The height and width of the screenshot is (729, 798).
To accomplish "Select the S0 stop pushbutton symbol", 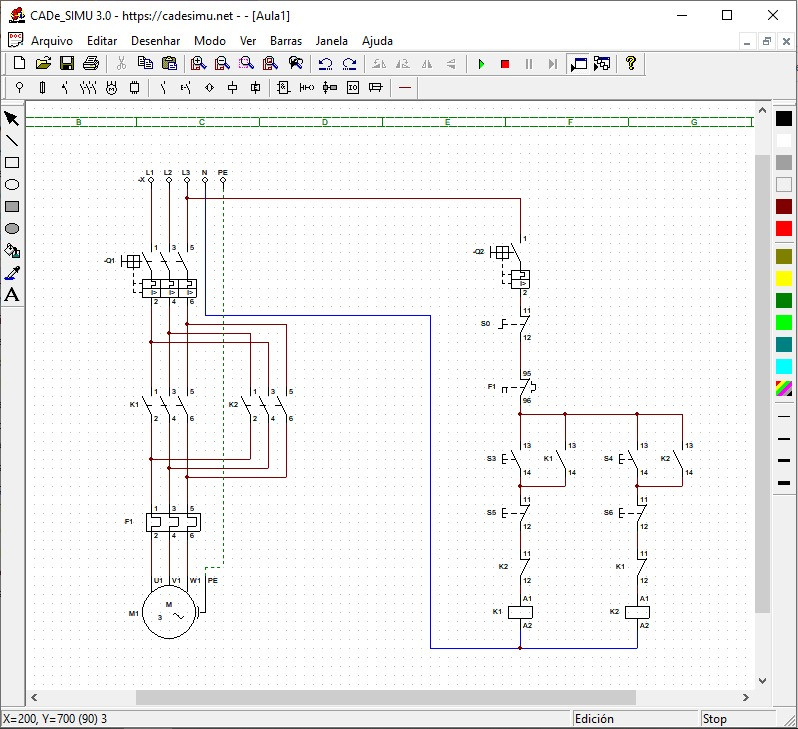I will coord(515,324).
